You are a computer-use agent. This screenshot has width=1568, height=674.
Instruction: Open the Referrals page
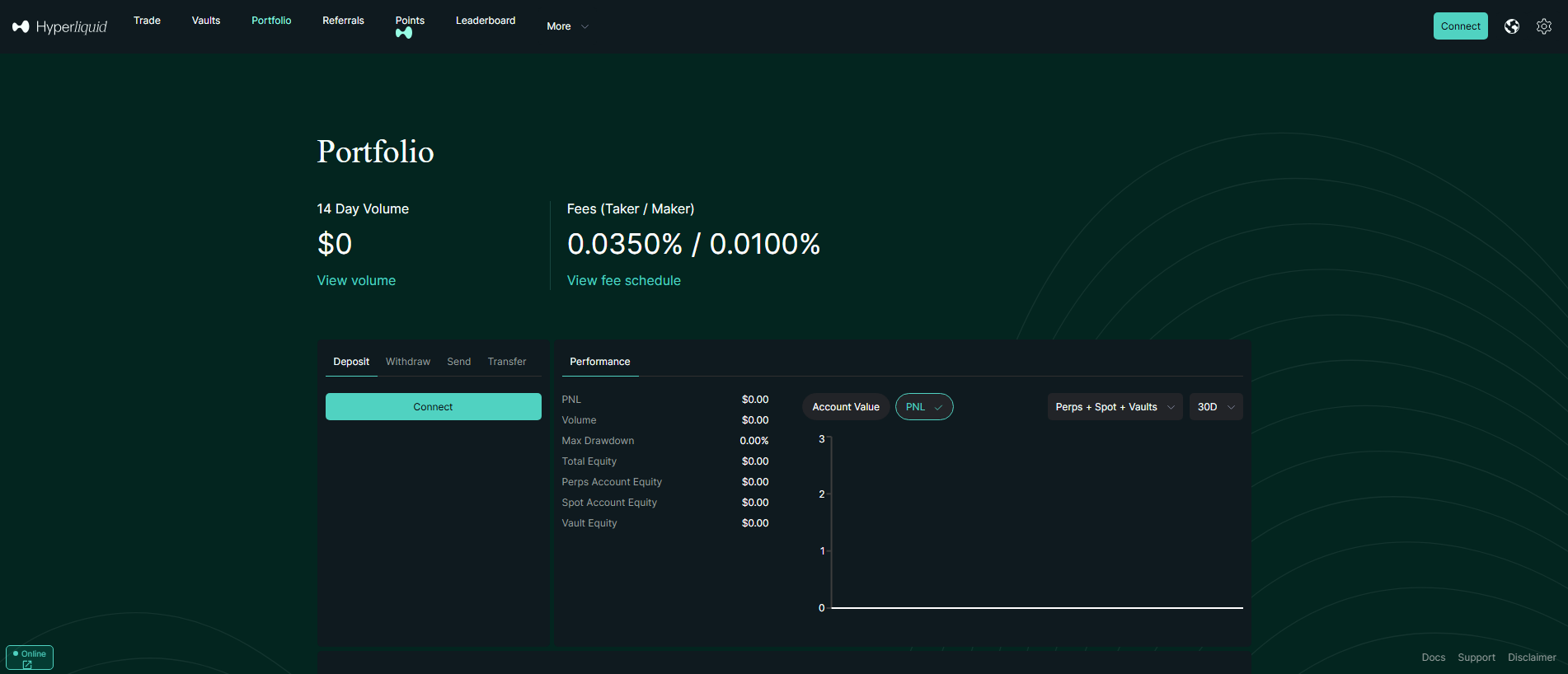point(343,21)
